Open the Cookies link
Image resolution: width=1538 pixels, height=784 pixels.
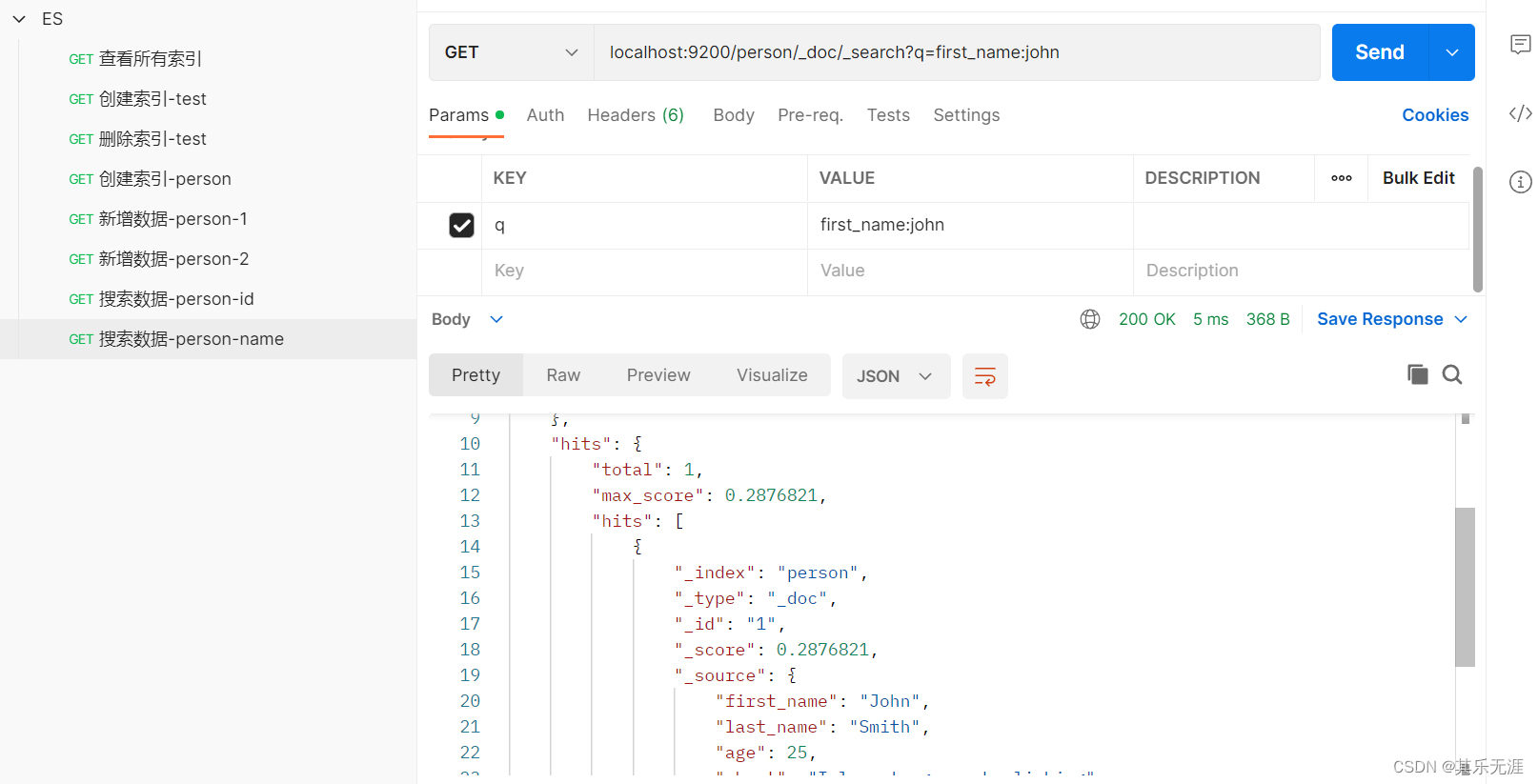(x=1435, y=115)
